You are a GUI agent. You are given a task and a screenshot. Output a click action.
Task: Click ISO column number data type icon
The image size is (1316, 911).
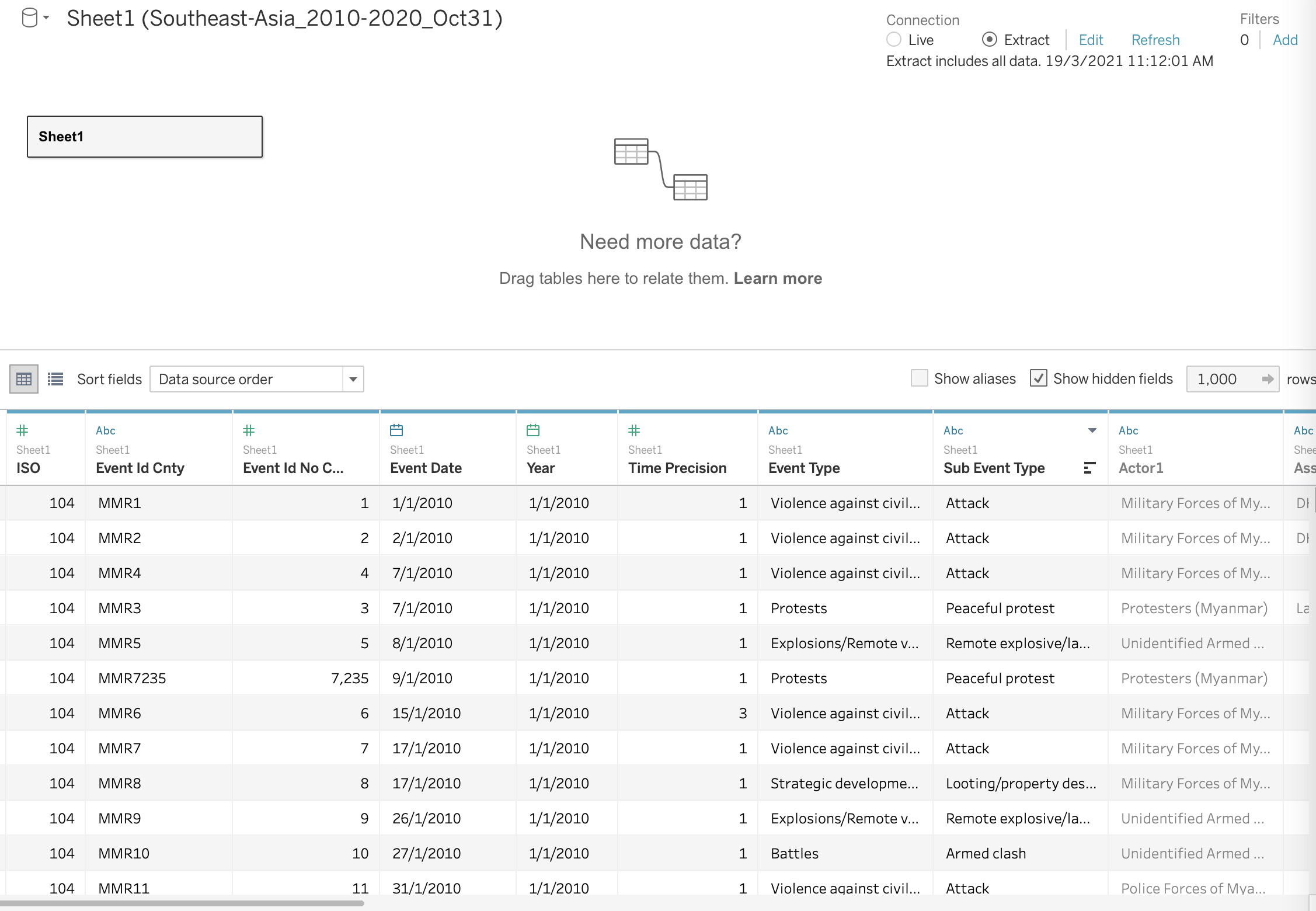tap(22, 430)
